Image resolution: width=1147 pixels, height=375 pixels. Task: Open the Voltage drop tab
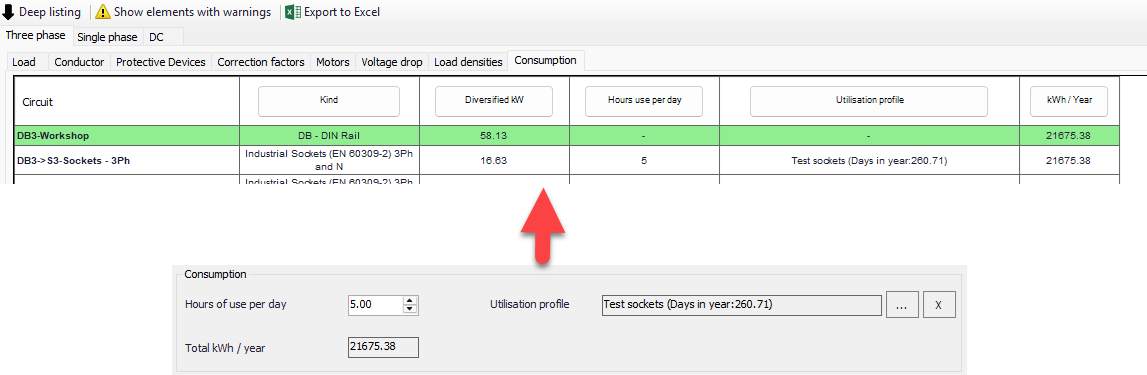(392, 62)
